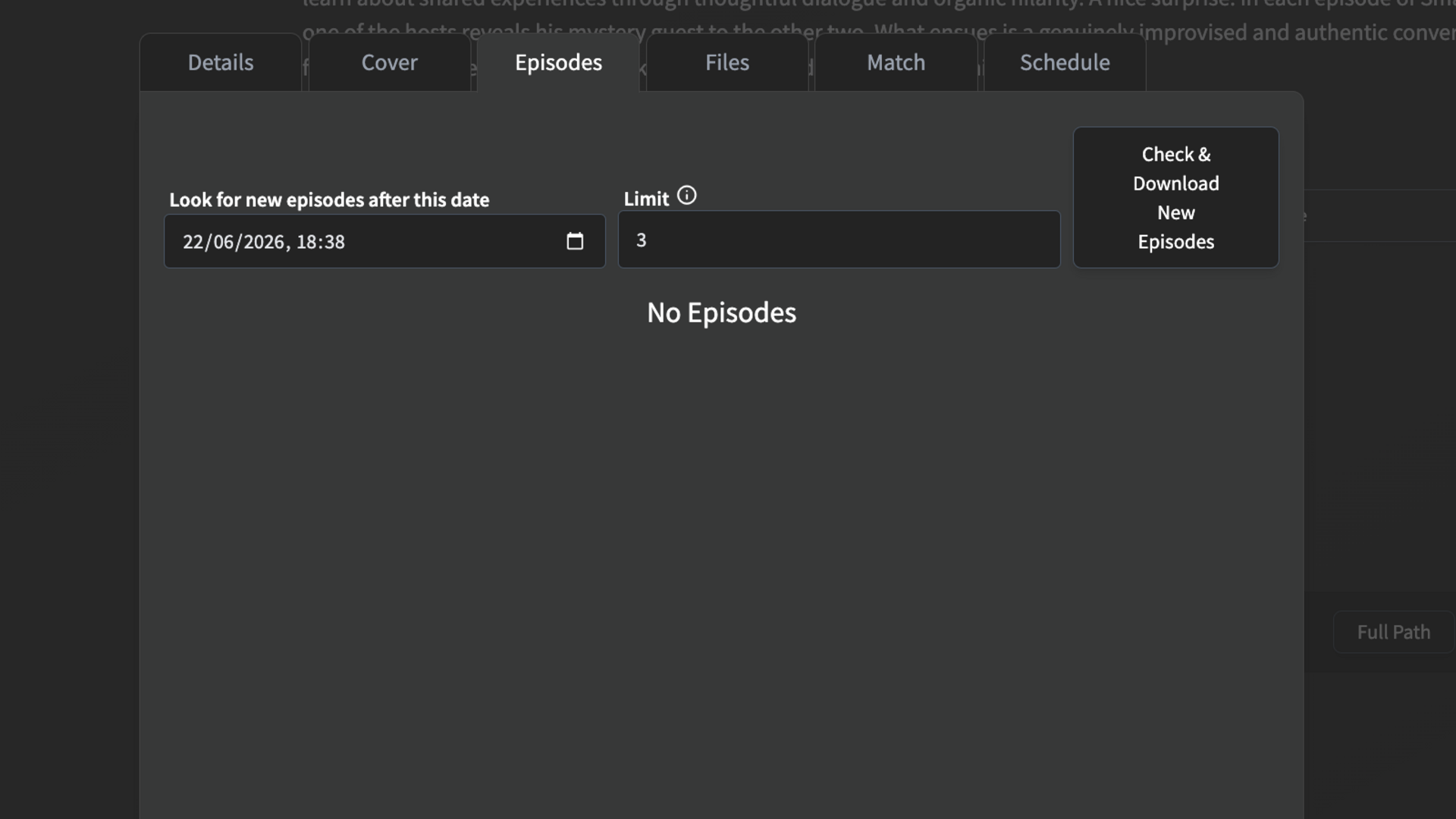
Task: Open the Cover tab
Action: click(389, 62)
